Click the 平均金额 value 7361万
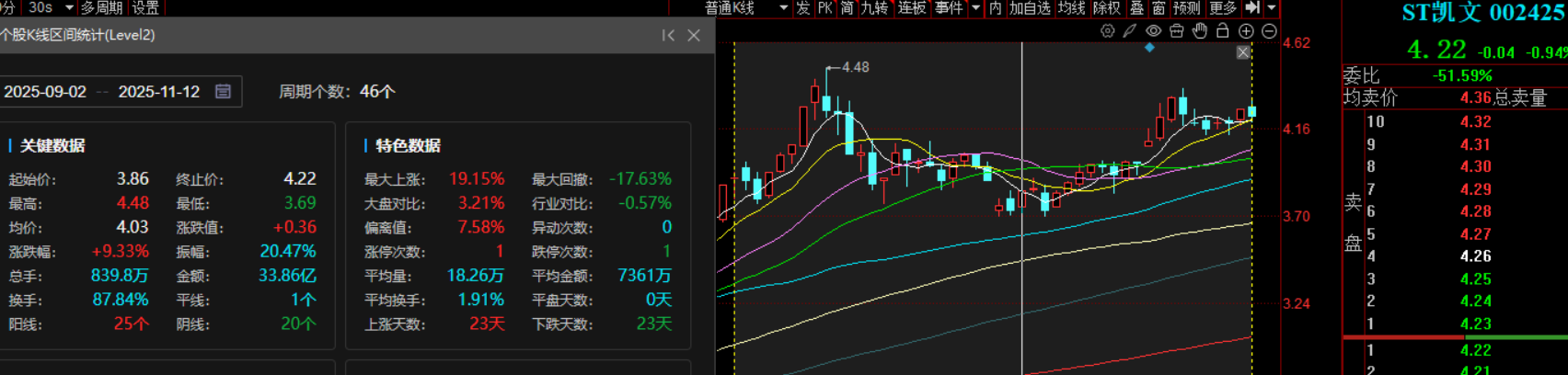The height and width of the screenshot is (375, 1568). pos(644,275)
